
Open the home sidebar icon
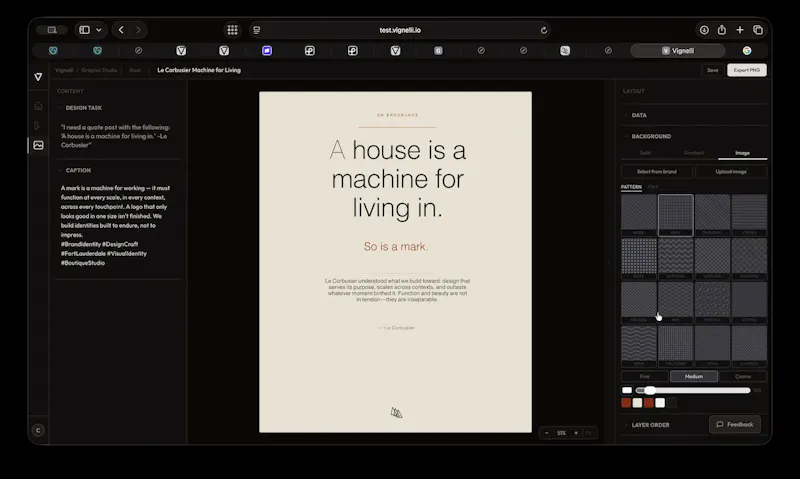[x=38, y=106]
